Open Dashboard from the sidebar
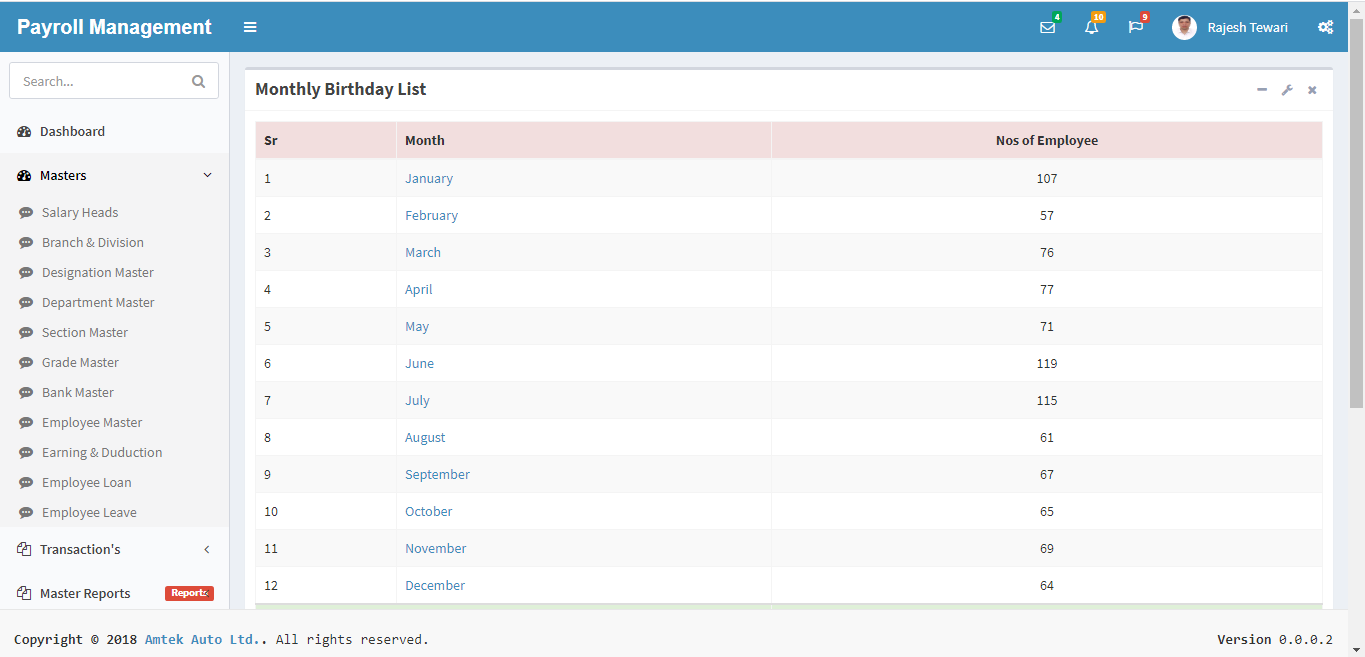This screenshot has height=657, width=1365. click(x=72, y=131)
